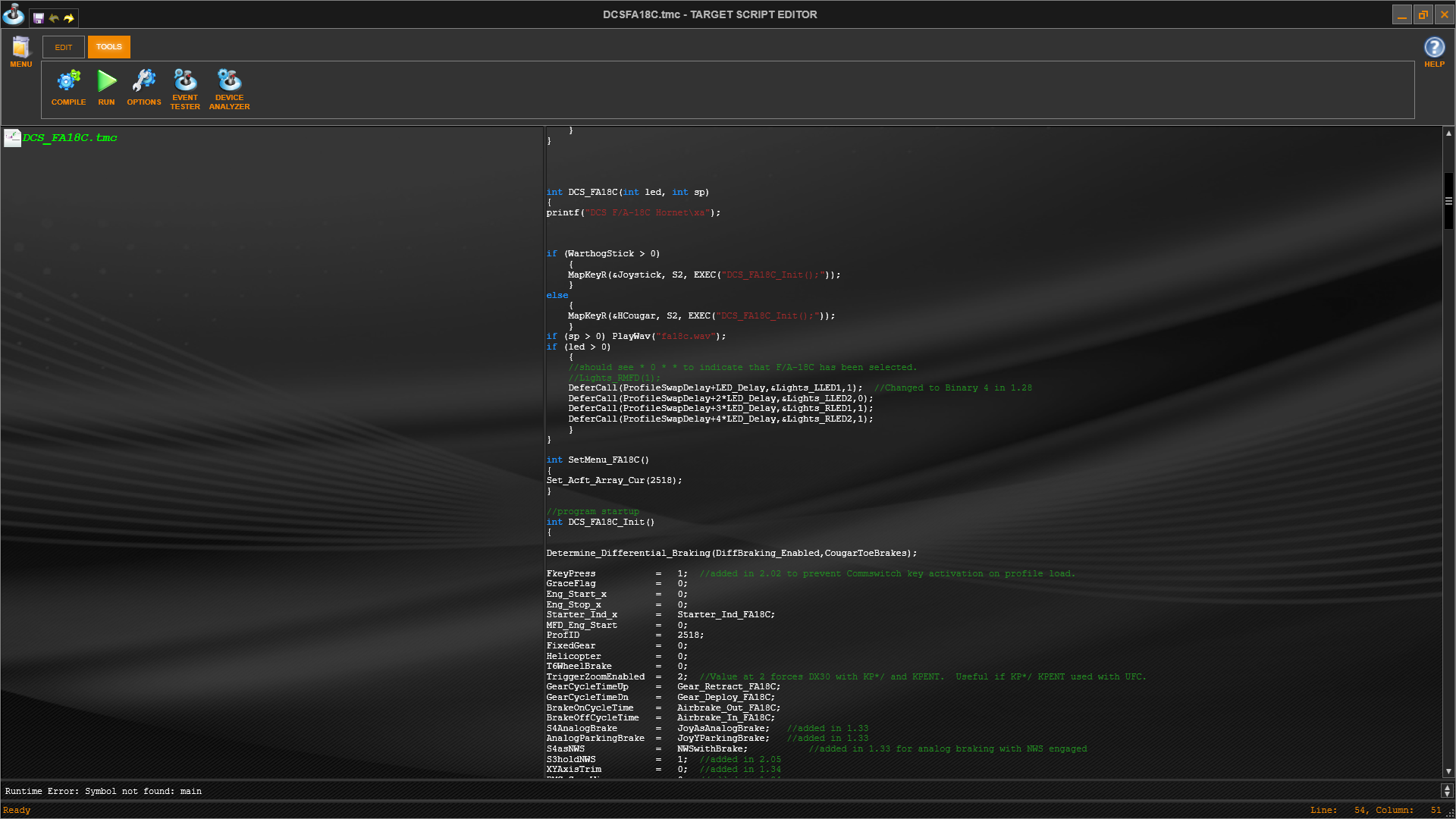Launch the Device Analyzer tool
Image resolution: width=1456 pixels, height=819 pixels.
229,89
